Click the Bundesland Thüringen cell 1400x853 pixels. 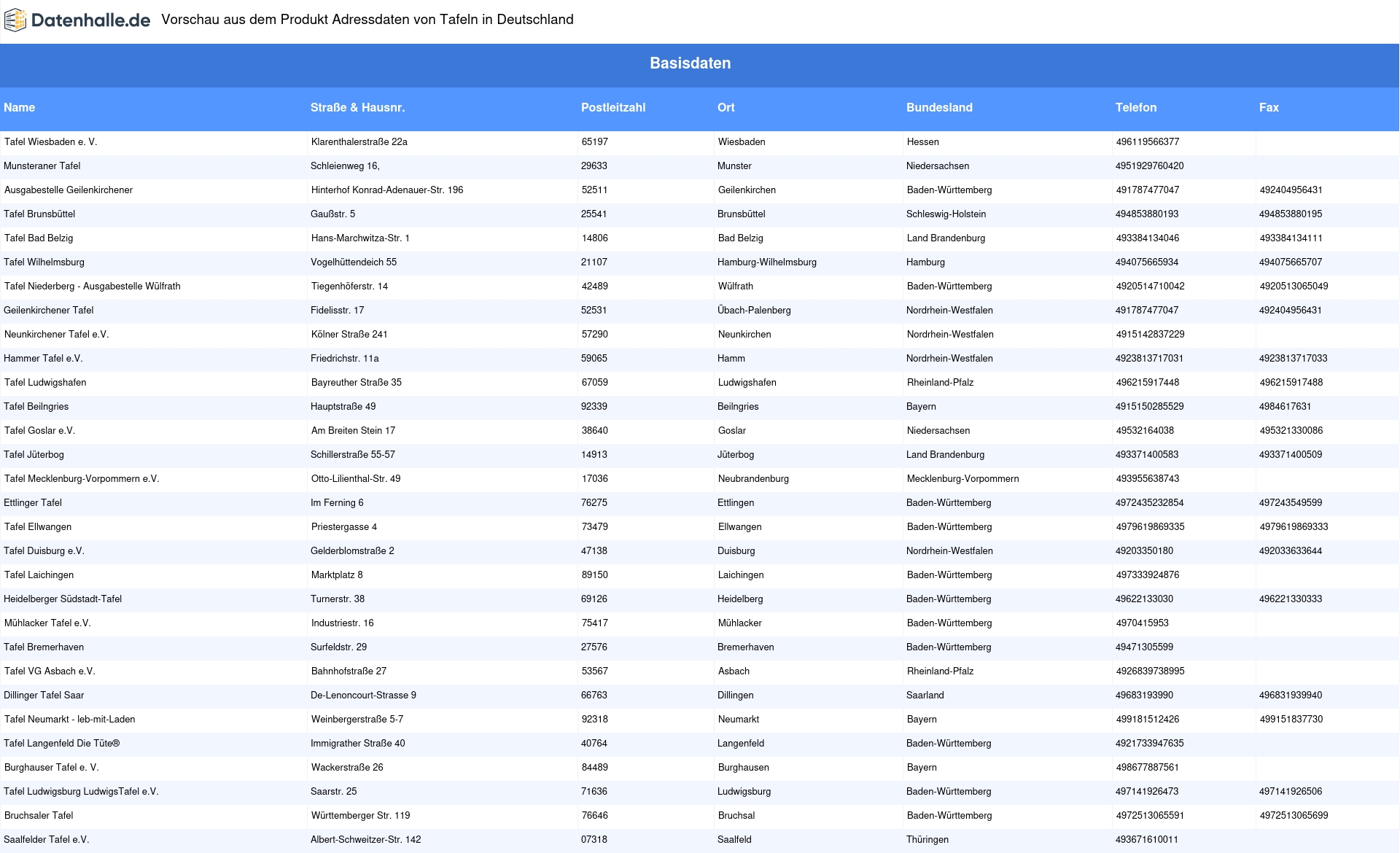pyautogui.click(x=927, y=840)
